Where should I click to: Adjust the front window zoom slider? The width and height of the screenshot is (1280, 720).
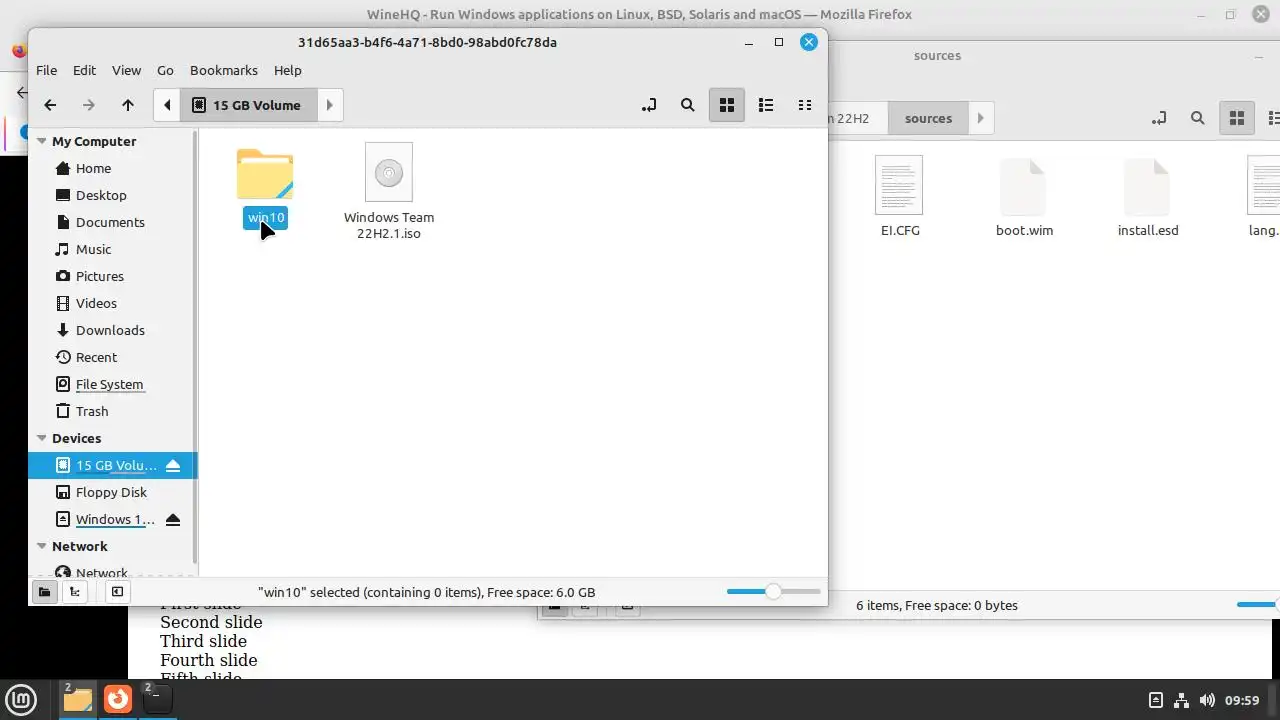(x=773, y=592)
